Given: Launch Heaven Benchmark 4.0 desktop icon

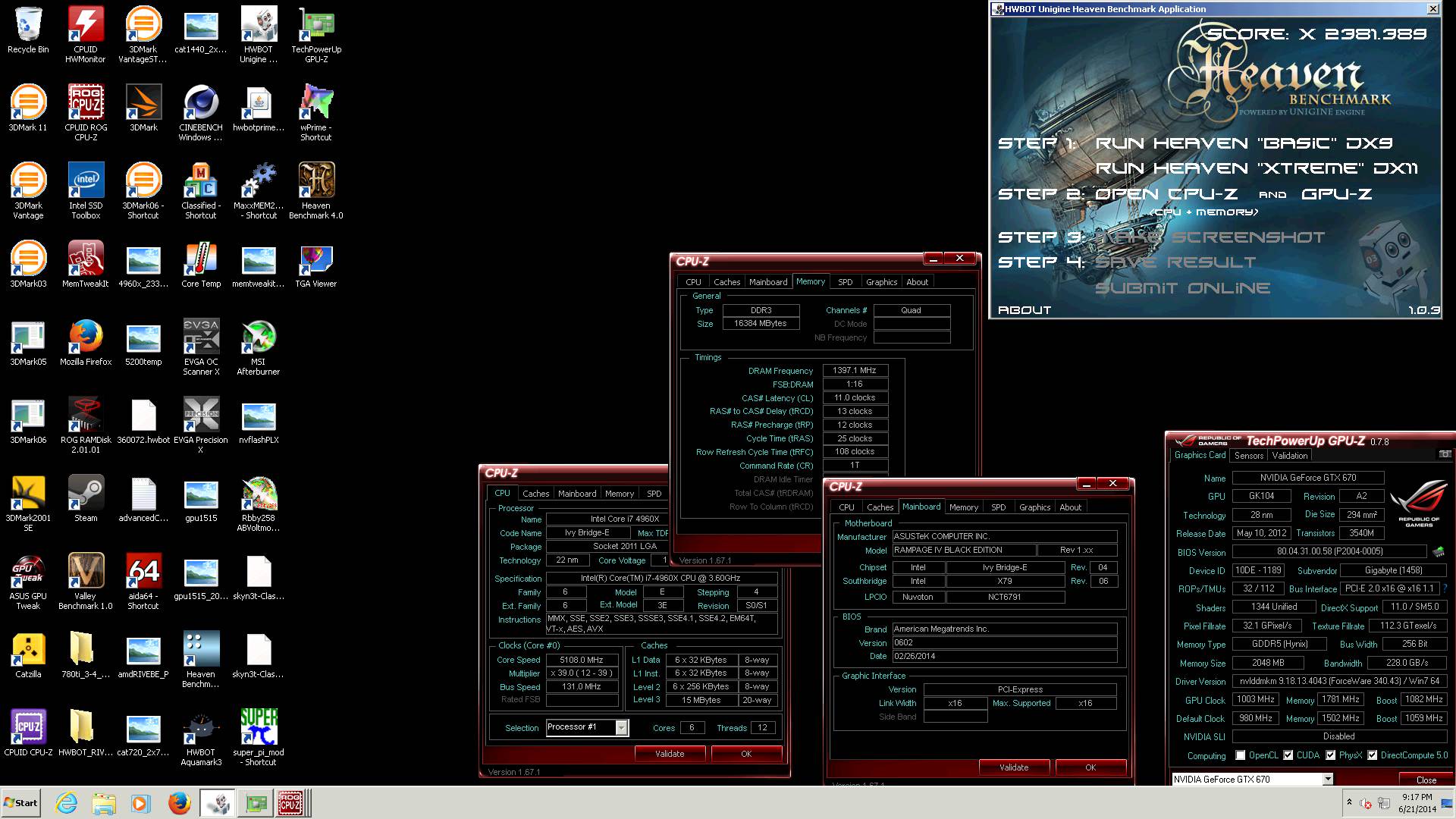Looking at the screenshot, I should pos(316,190).
